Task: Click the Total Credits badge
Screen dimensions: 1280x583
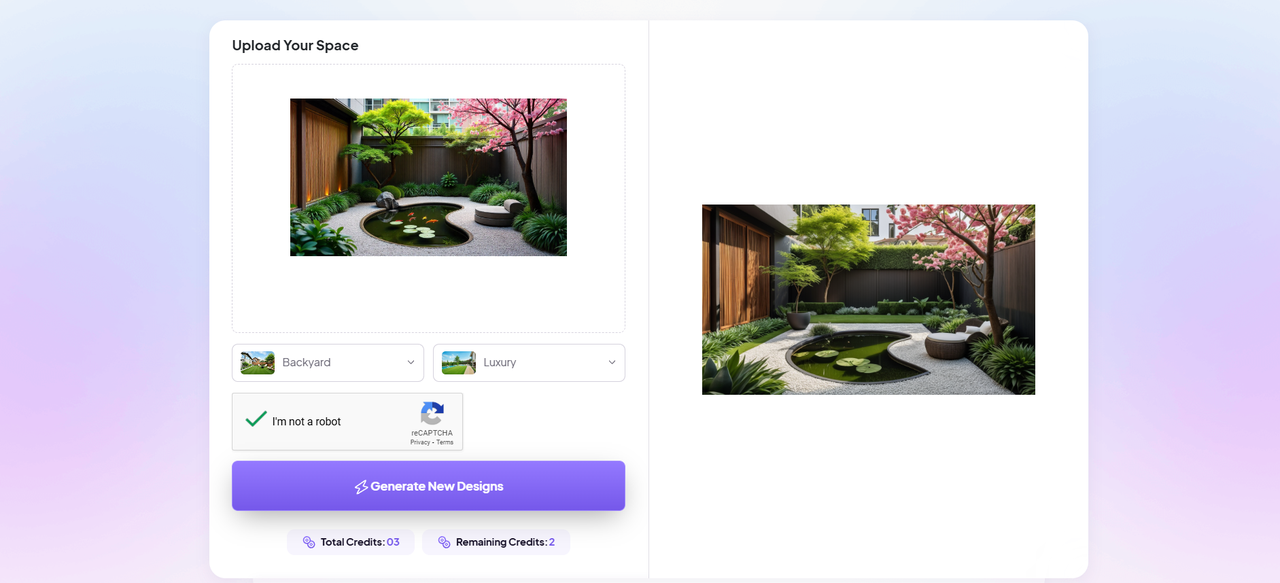Action: click(350, 542)
